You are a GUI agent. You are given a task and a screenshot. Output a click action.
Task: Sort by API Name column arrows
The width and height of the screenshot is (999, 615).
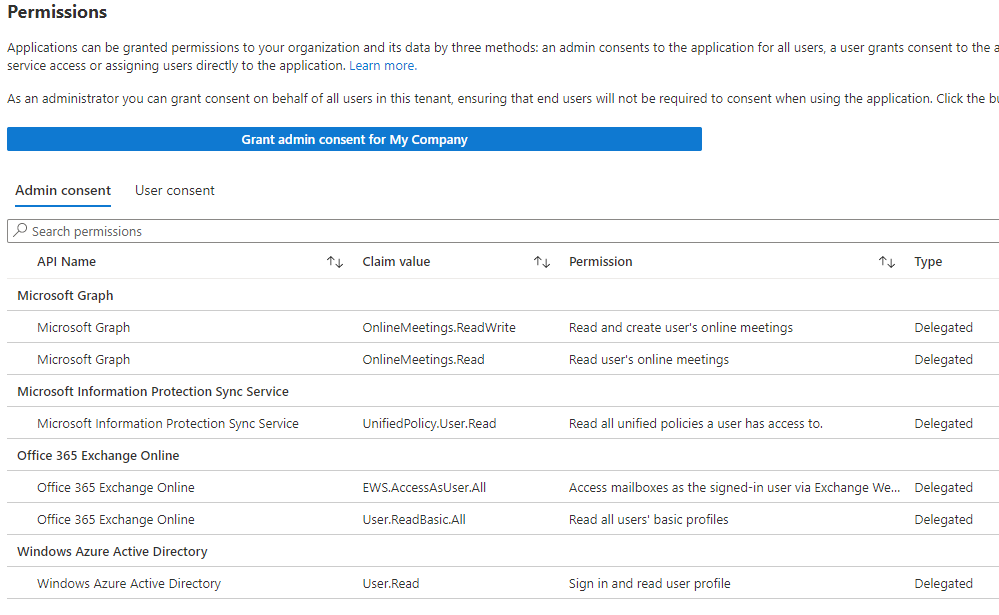[335, 262]
